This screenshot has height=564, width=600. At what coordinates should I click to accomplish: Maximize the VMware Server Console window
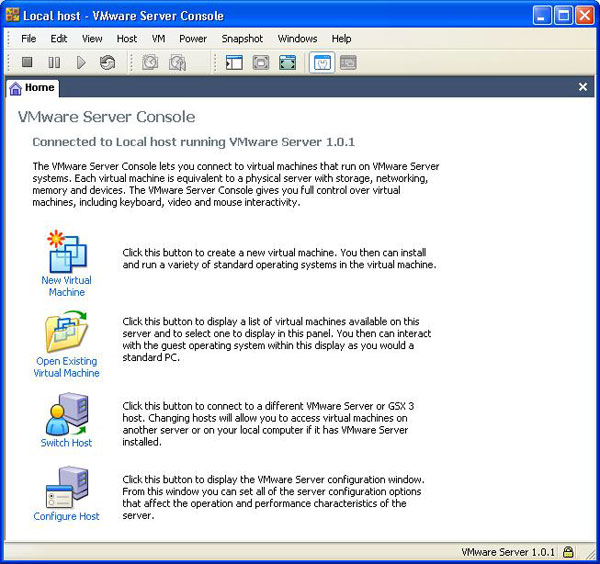point(564,16)
